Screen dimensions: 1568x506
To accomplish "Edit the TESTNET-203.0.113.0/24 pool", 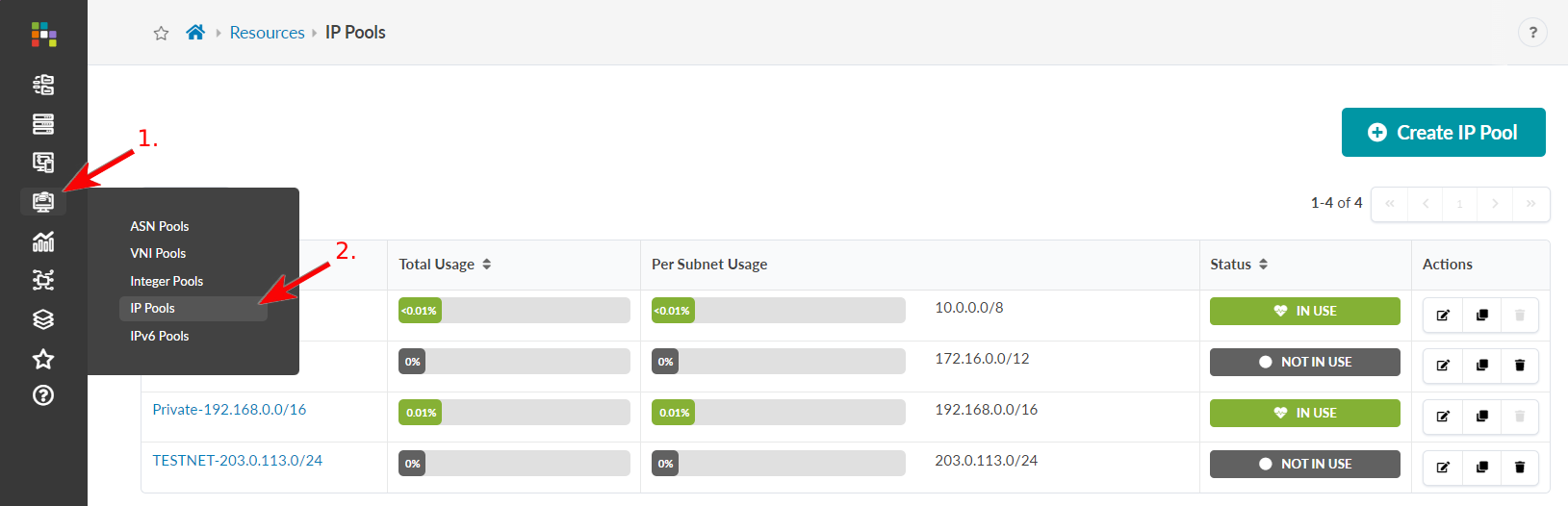I will tap(1443, 468).
